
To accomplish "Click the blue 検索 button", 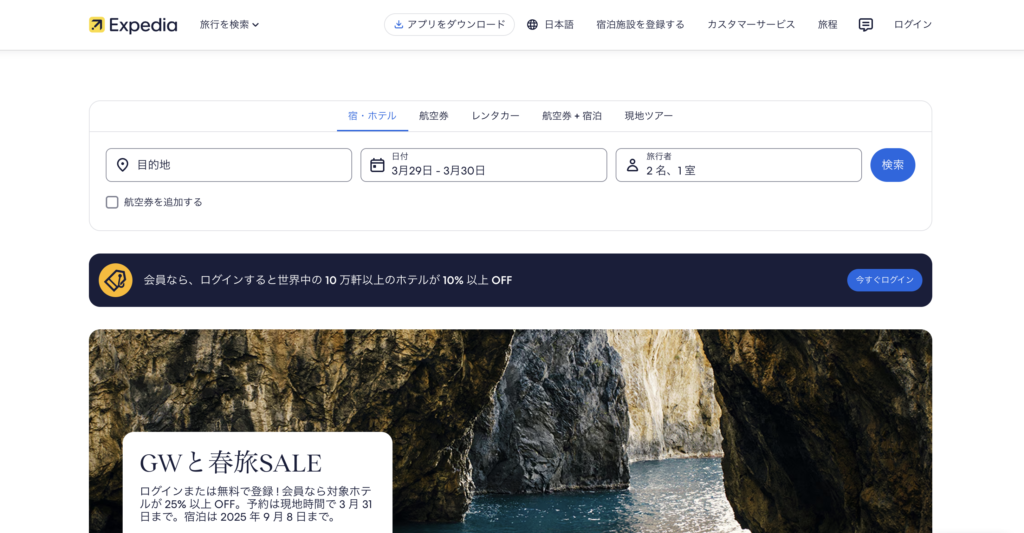I will pyautogui.click(x=893, y=165).
